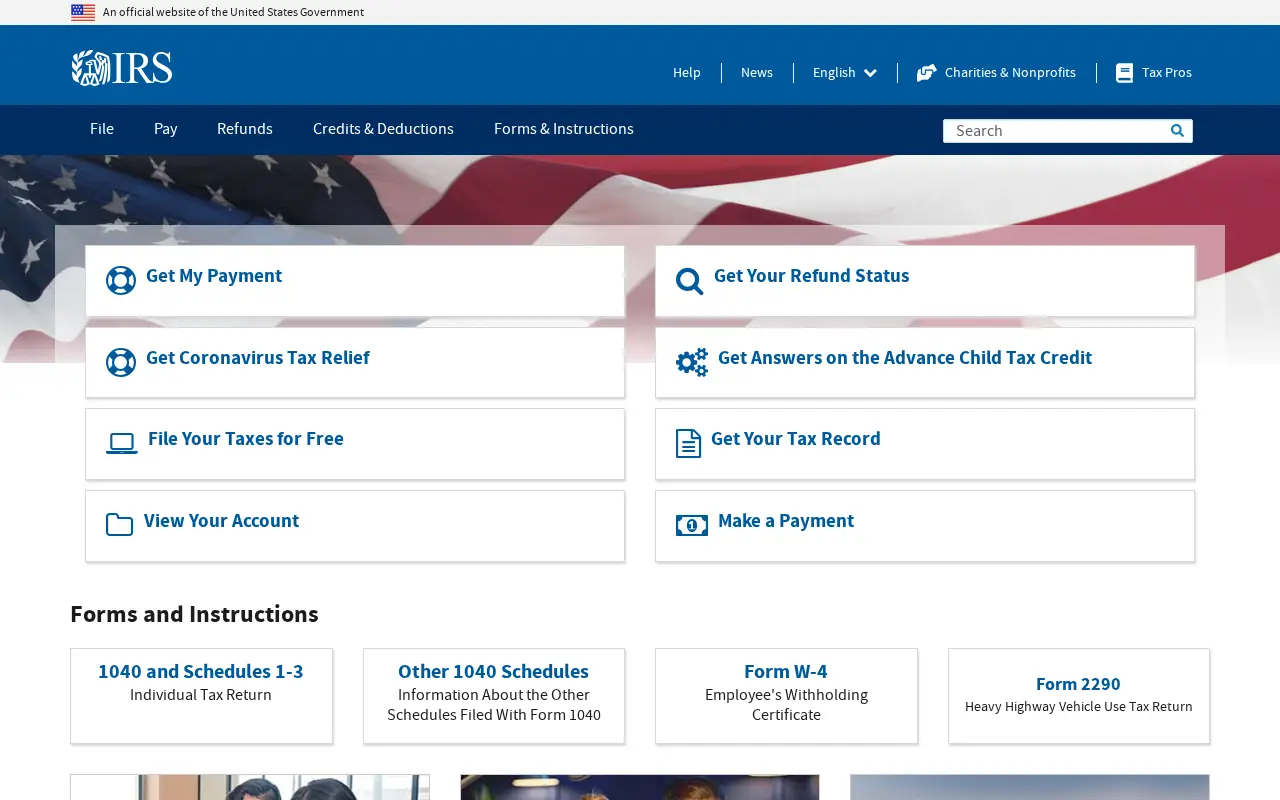Viewport: 1280px width, 800px height.
Task: Open Get Your Tax Record link
Action: pos(925,444)
